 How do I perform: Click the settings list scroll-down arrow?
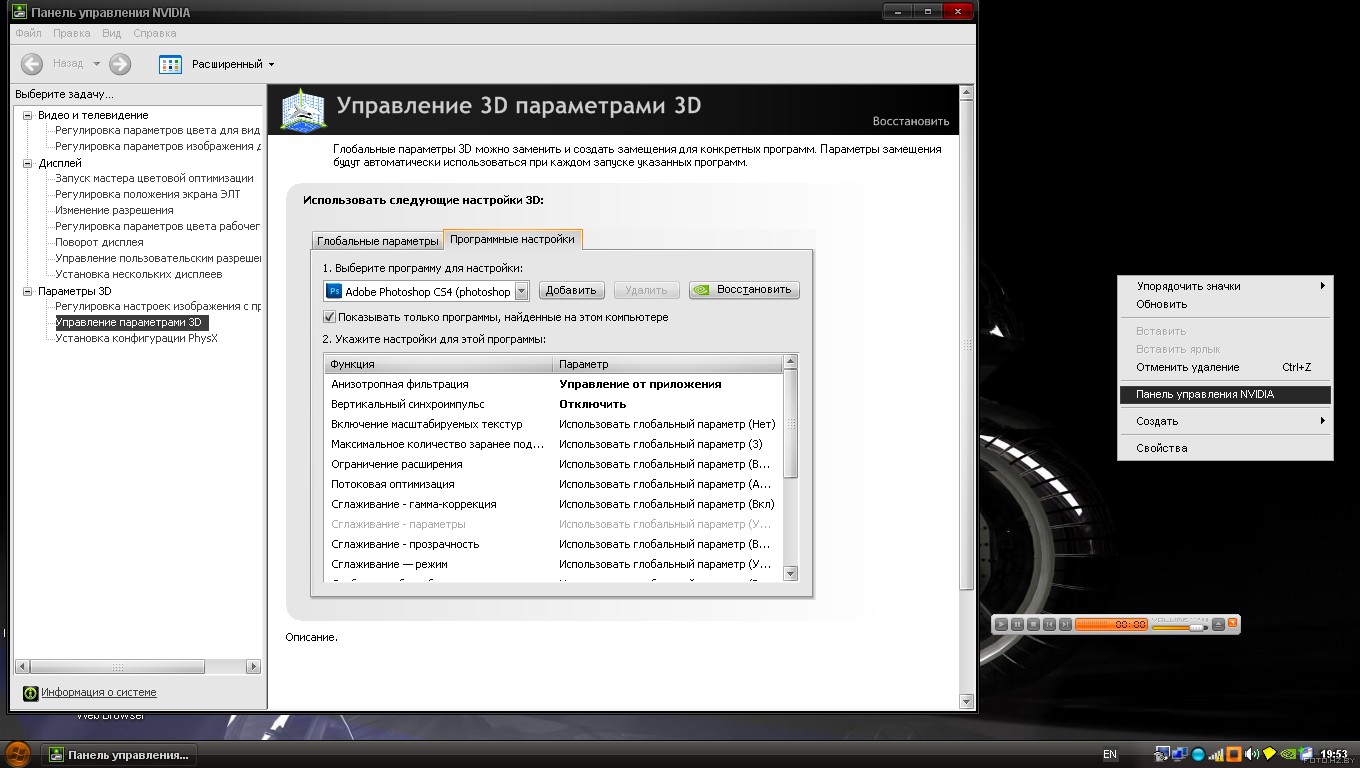tap(791, 573)
